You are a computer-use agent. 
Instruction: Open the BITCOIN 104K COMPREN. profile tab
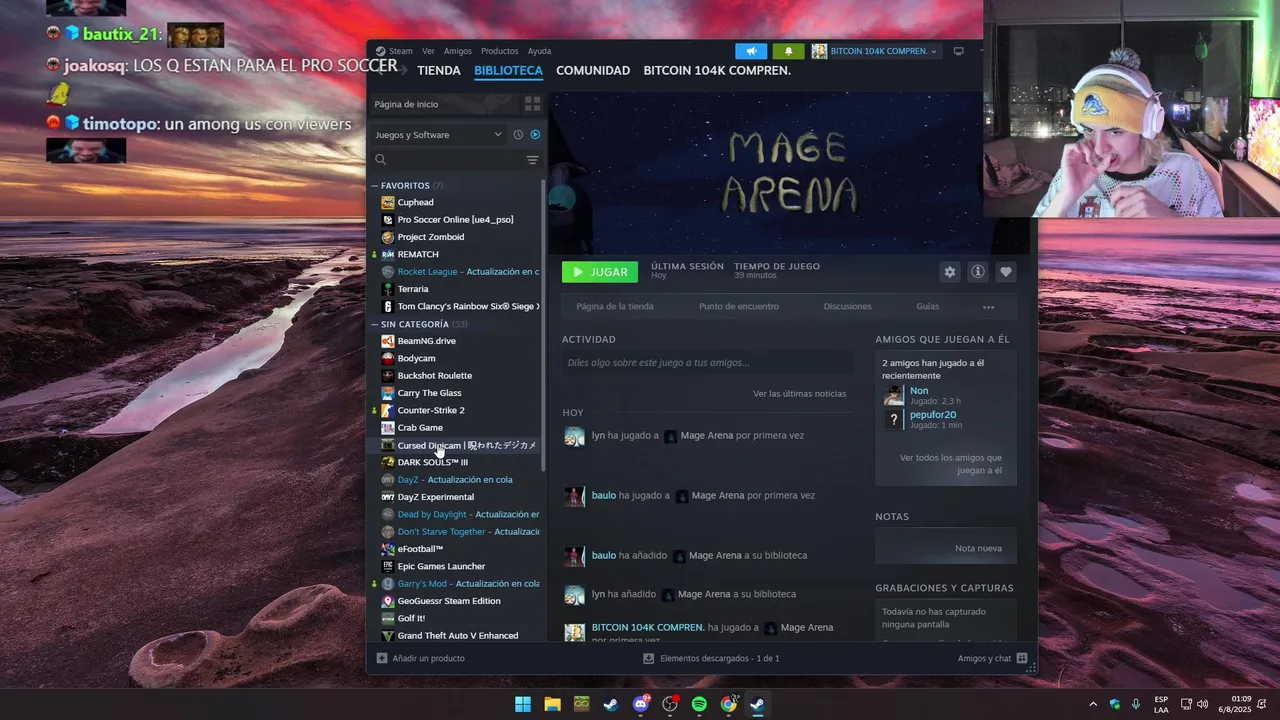(x=717, y=71)
